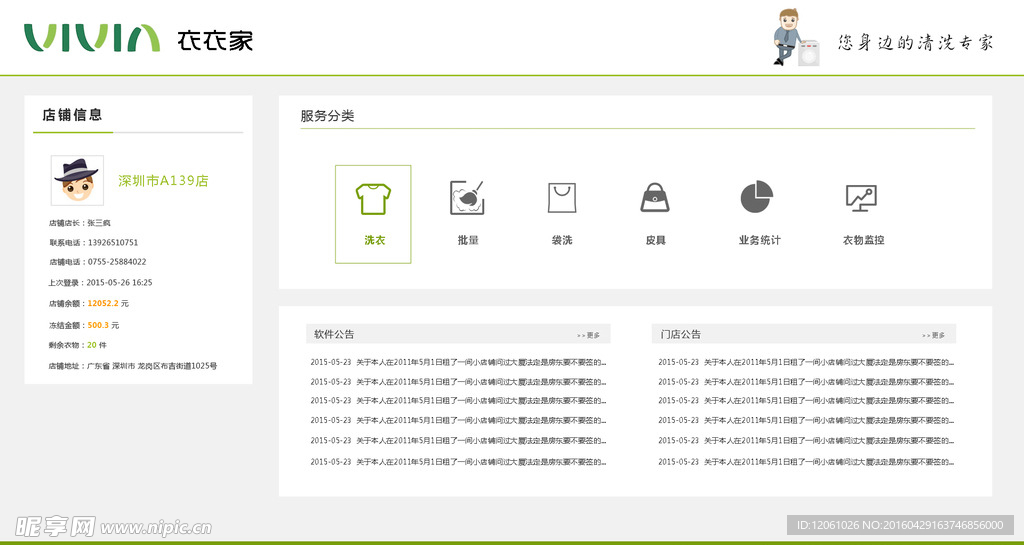The height and width of the screenshot is (545, 1024).
Task: Click the 服务分类 section heading
Action: (327, 116)
